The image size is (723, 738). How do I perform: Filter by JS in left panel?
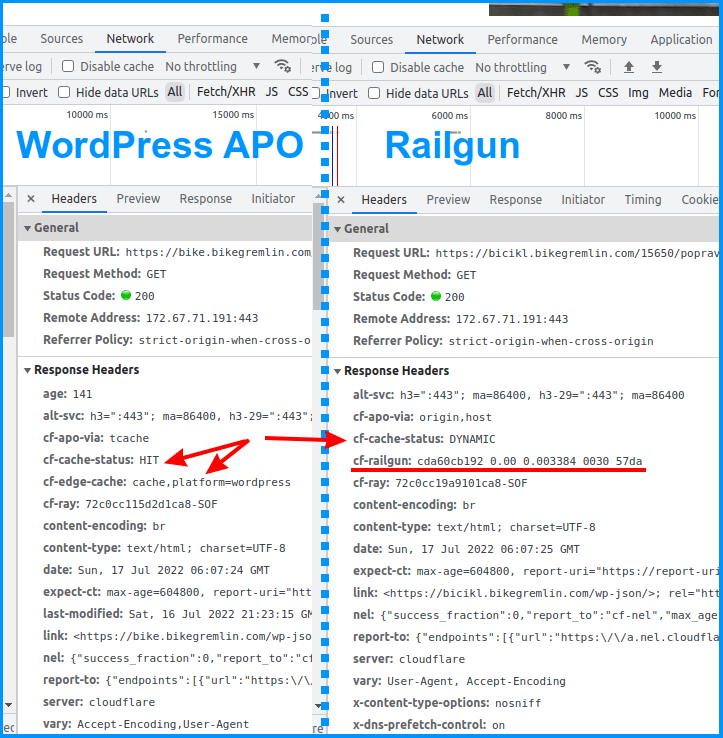[272, 92]
